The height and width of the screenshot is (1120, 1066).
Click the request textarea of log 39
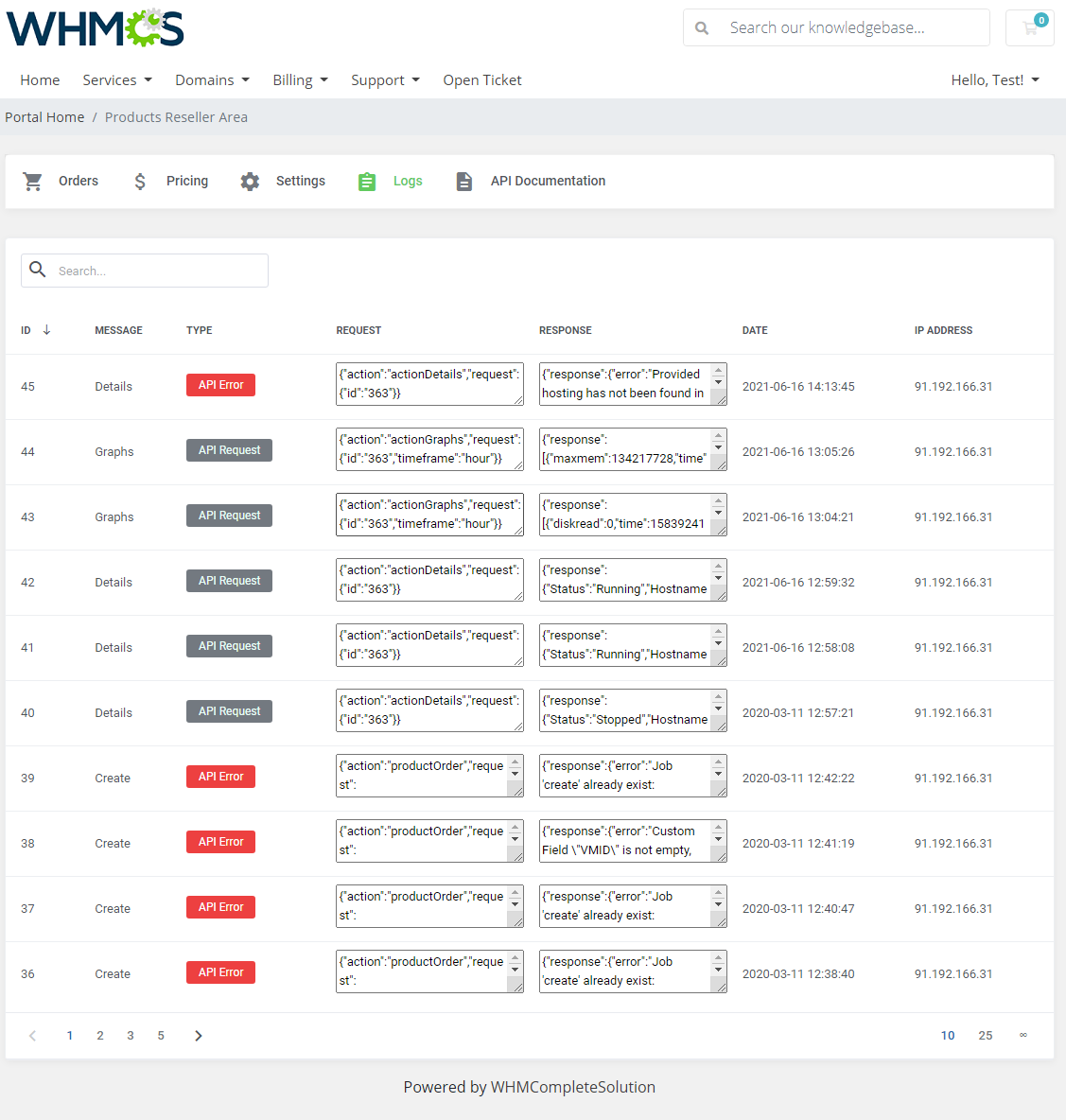(429, 776)
